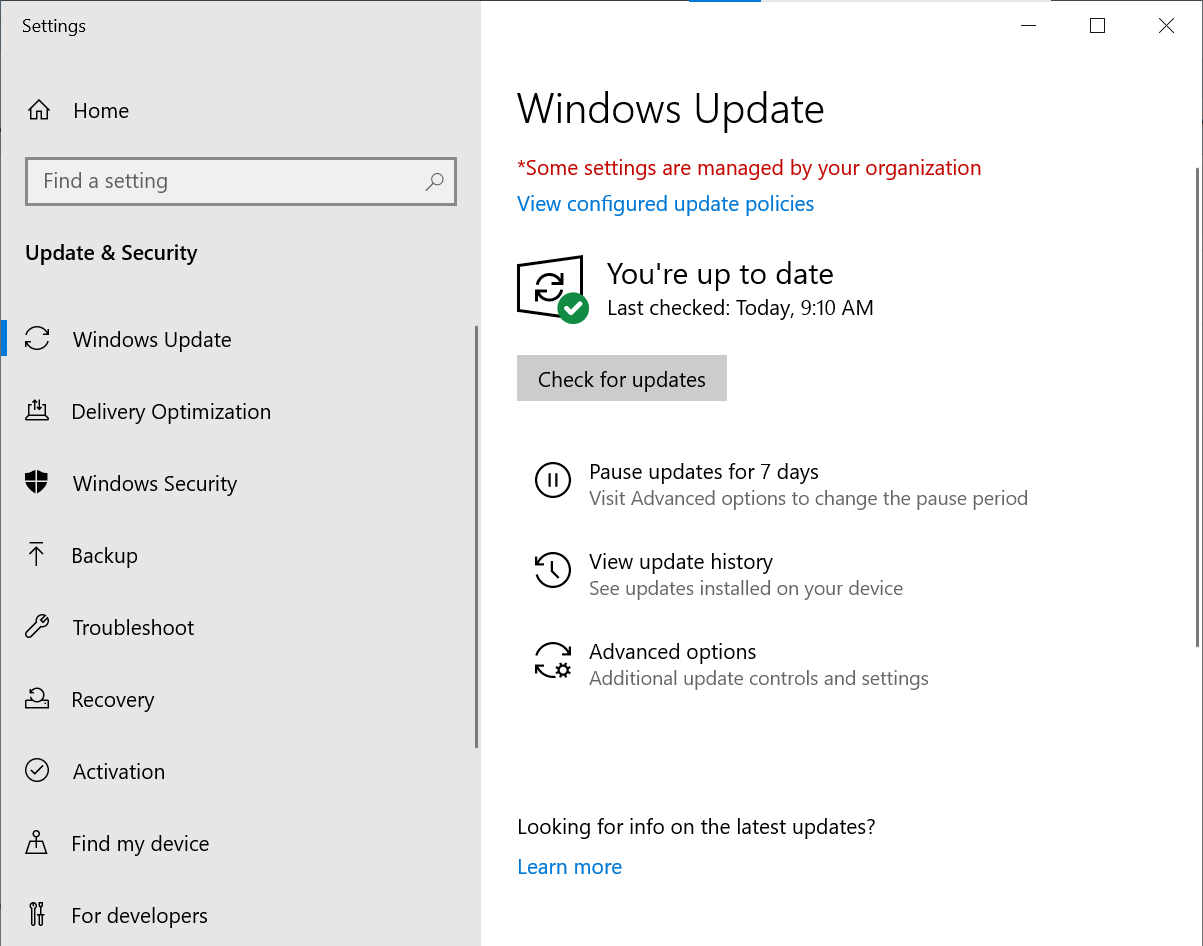Screen dimensions: 1203x946
Task: Open the Recovery icon in sidebar
Action: pos(37,699)
